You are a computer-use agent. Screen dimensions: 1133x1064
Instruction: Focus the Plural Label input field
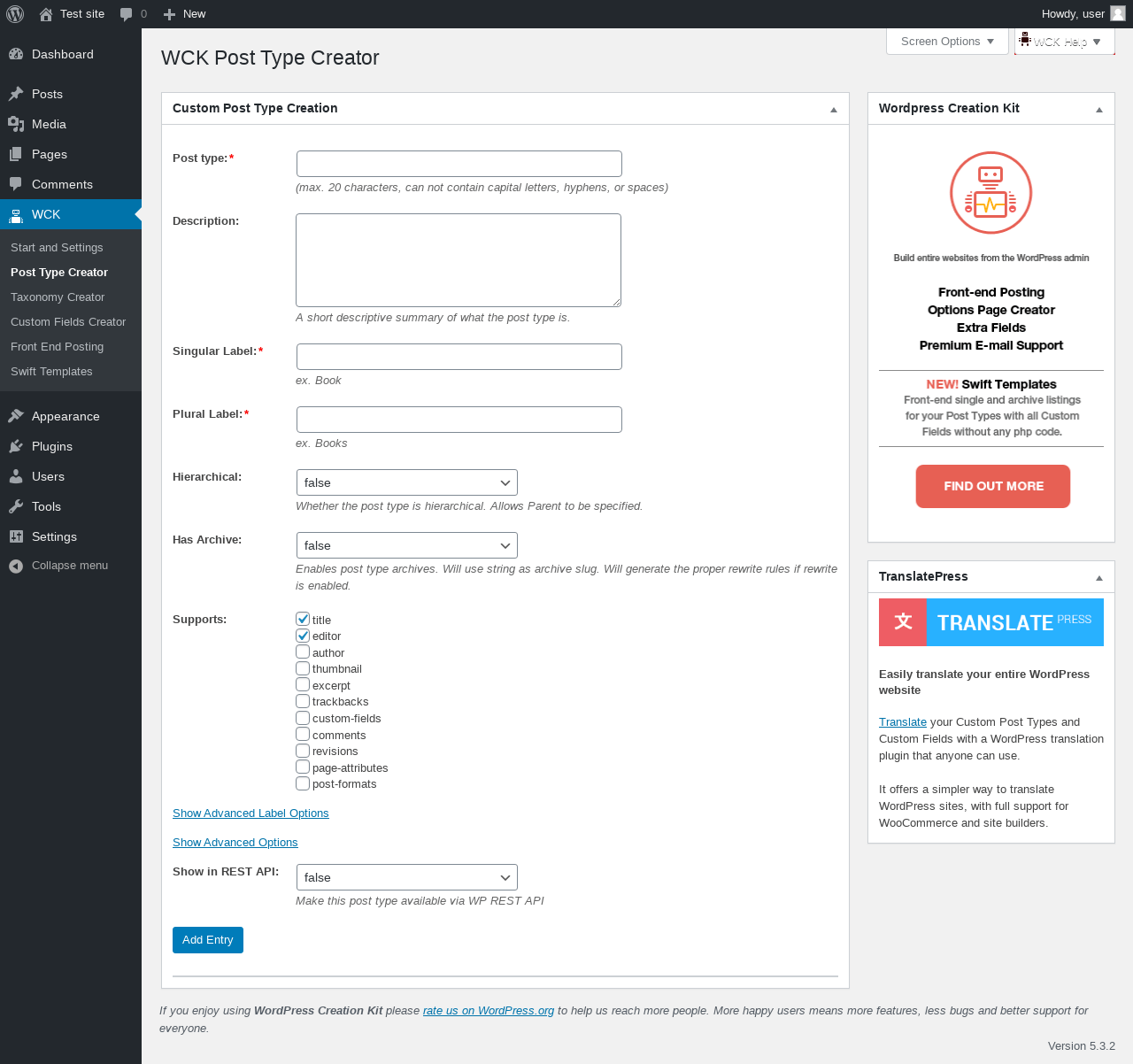tap(459, 420)
